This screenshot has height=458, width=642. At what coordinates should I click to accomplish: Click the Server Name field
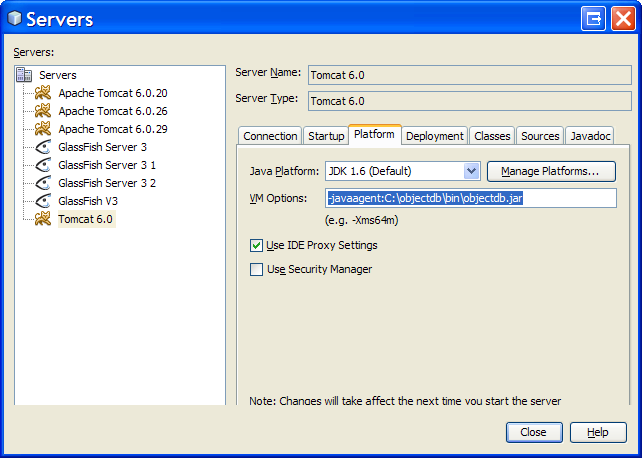click(470, 75)
